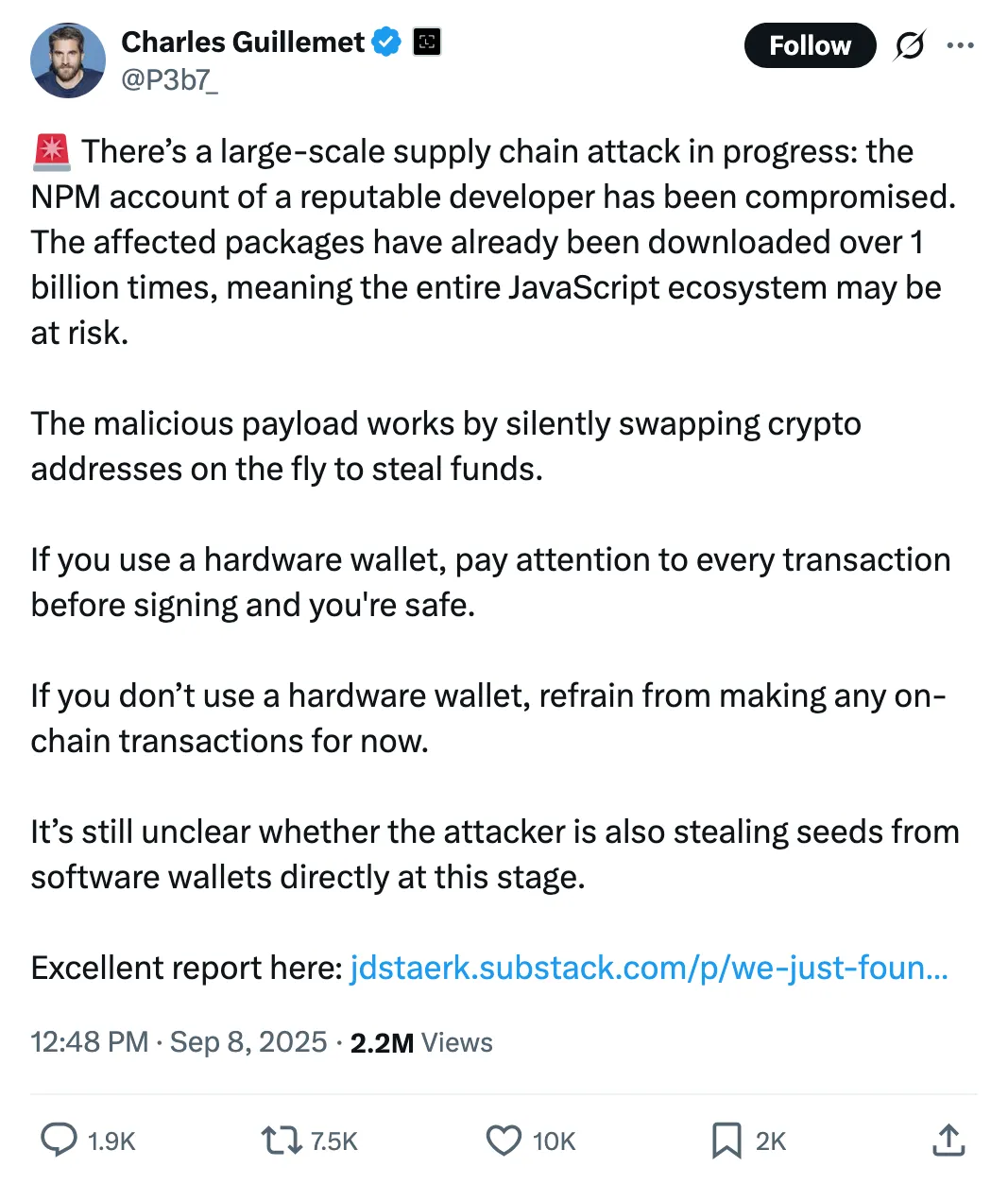Click the reply speech bubble icon
The height and width of the screenshot is (1184, 1008).
[59, 1141]
